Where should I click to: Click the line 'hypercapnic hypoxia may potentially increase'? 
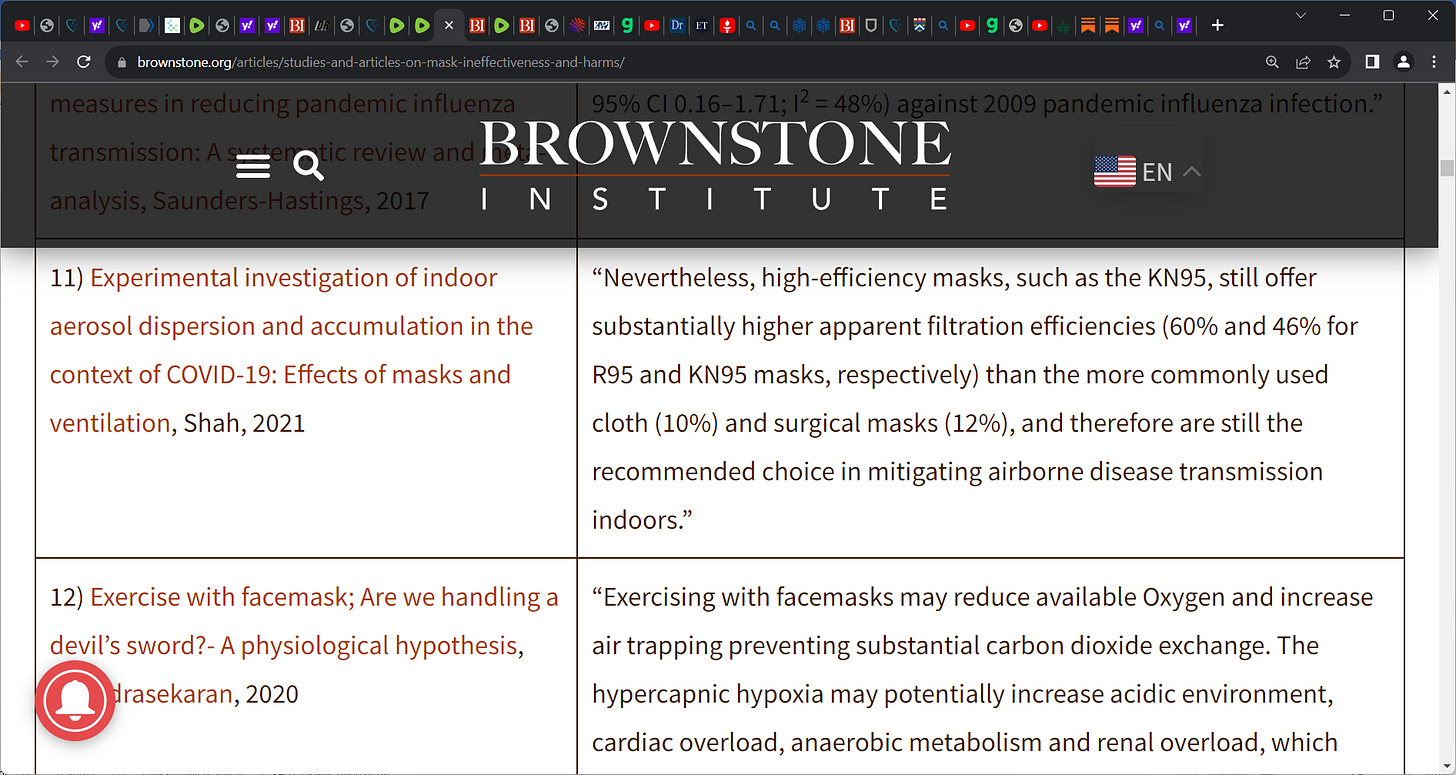pyautogui.click(x=962, y=694)
